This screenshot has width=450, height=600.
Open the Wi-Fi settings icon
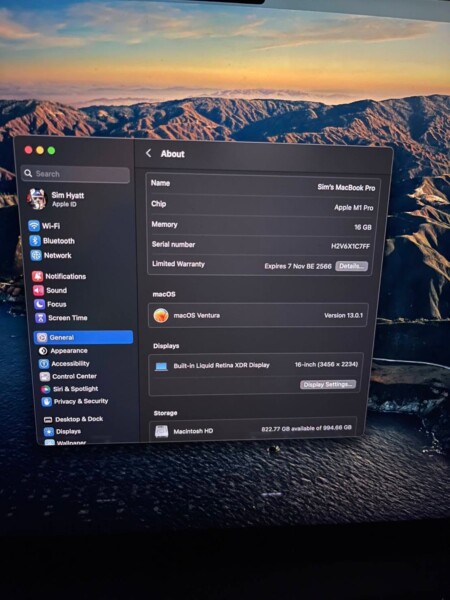click(34, 226)
